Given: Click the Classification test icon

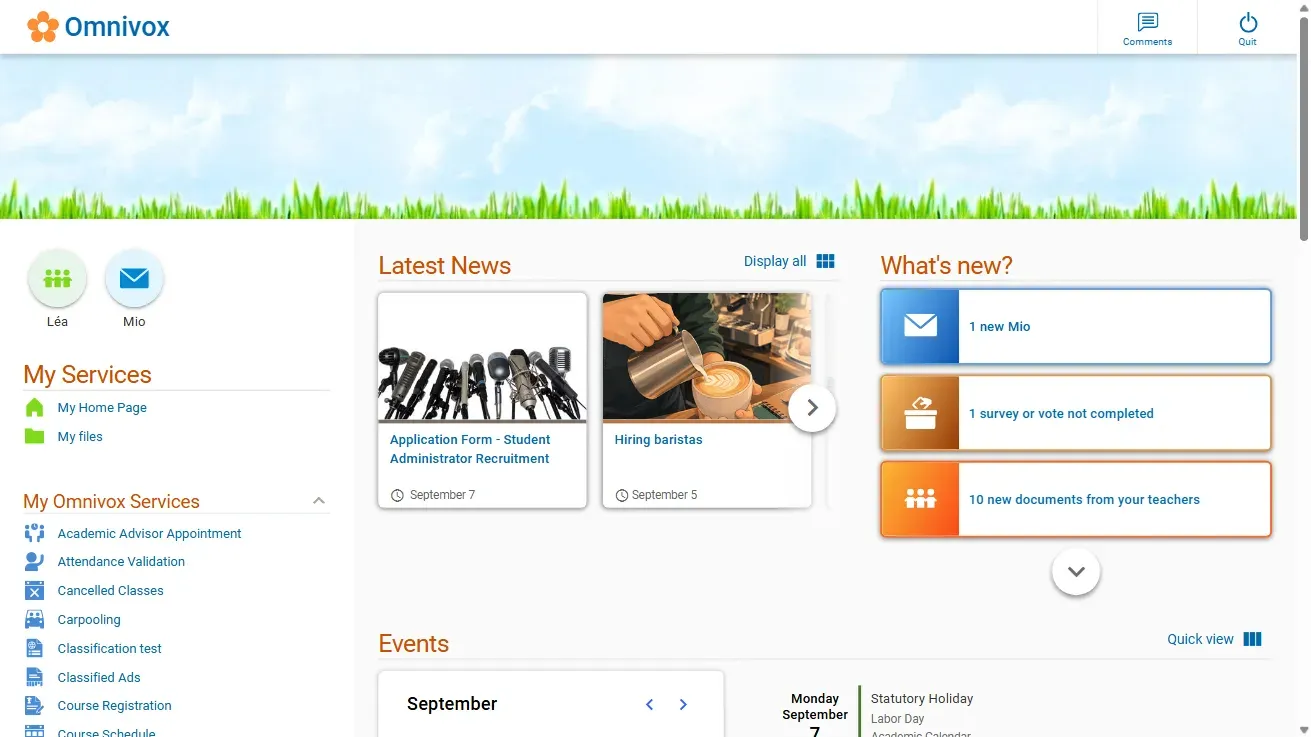Looking at the screenshot, I should 35,648.
